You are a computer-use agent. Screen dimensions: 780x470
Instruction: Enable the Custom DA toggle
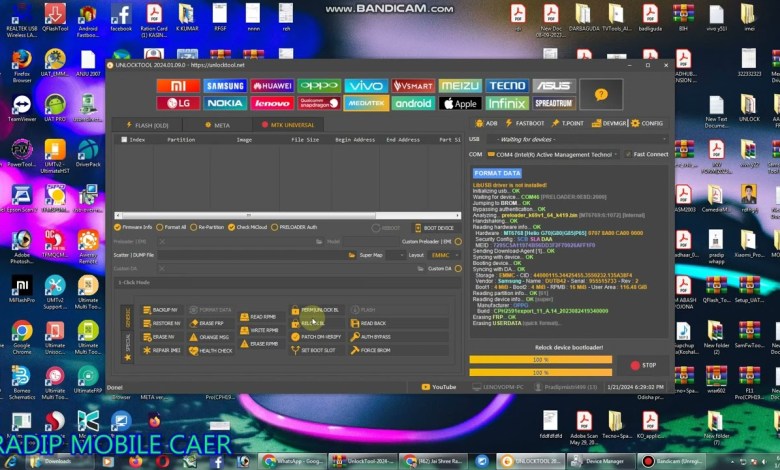tap(458, 269)
